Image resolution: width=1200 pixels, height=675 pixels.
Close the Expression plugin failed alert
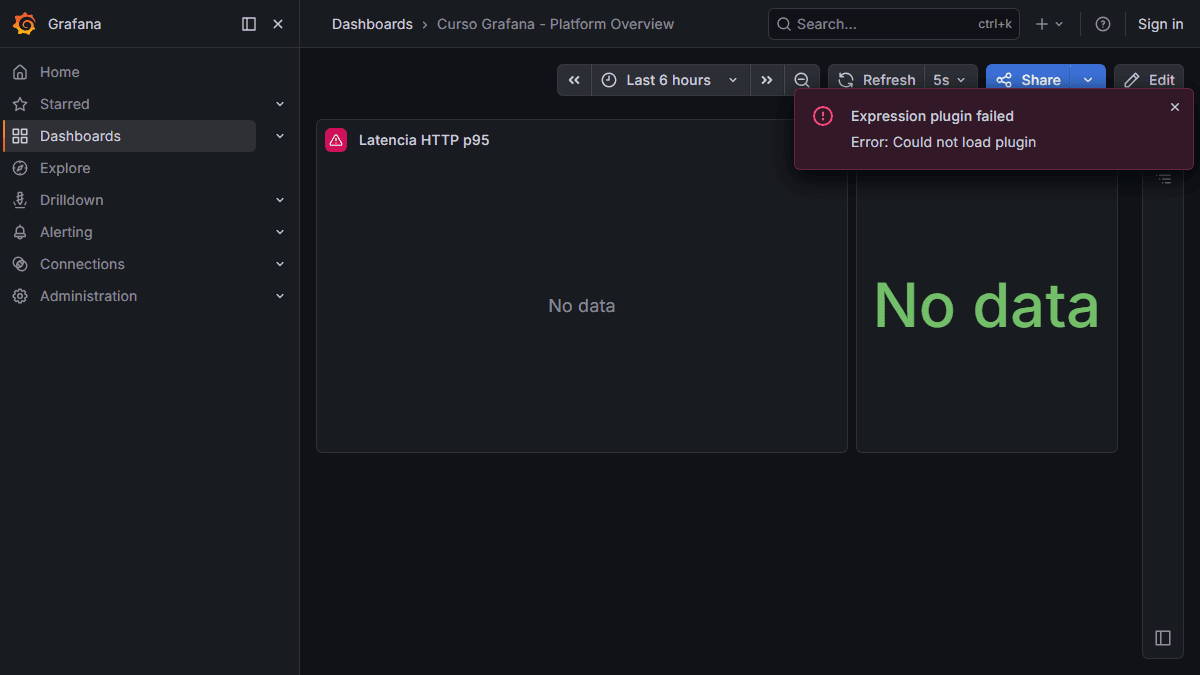[1175, 107]
